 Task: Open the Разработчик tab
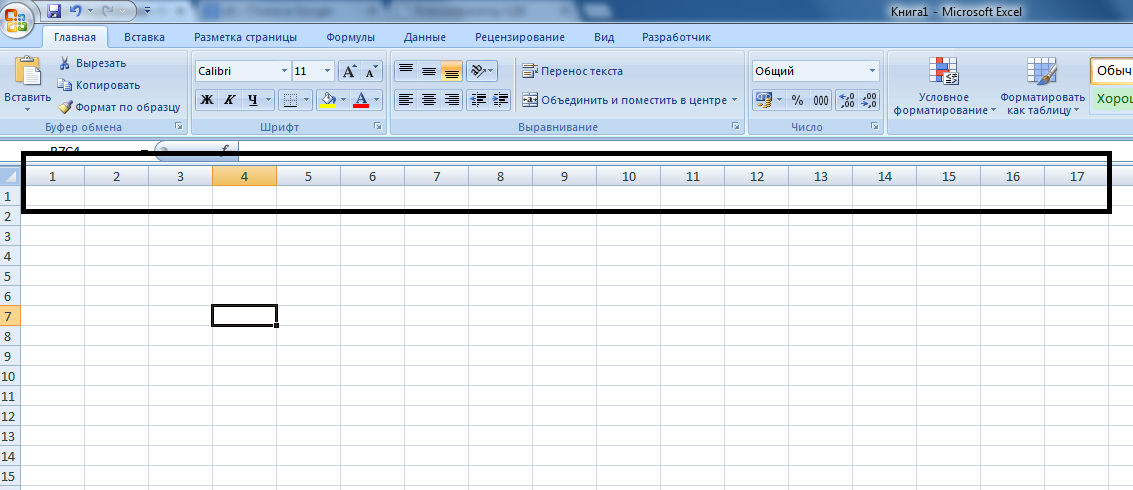point(676,38)
